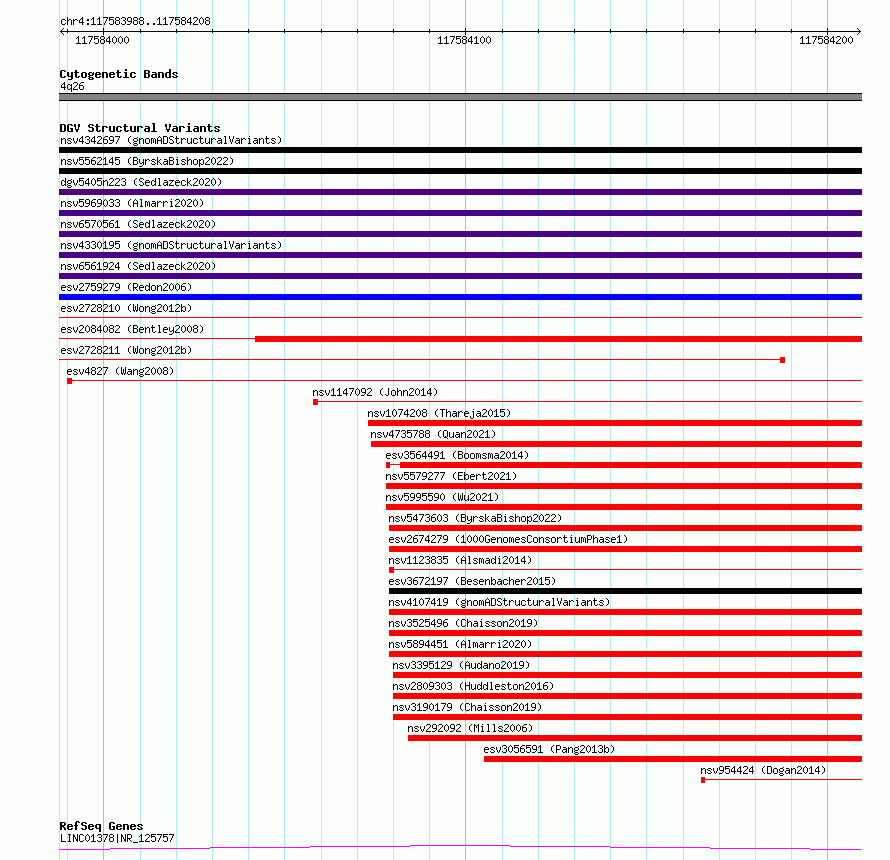Click the thick red esv2084082 bar
Screen dimensions: 890x860
coord(559,339)
